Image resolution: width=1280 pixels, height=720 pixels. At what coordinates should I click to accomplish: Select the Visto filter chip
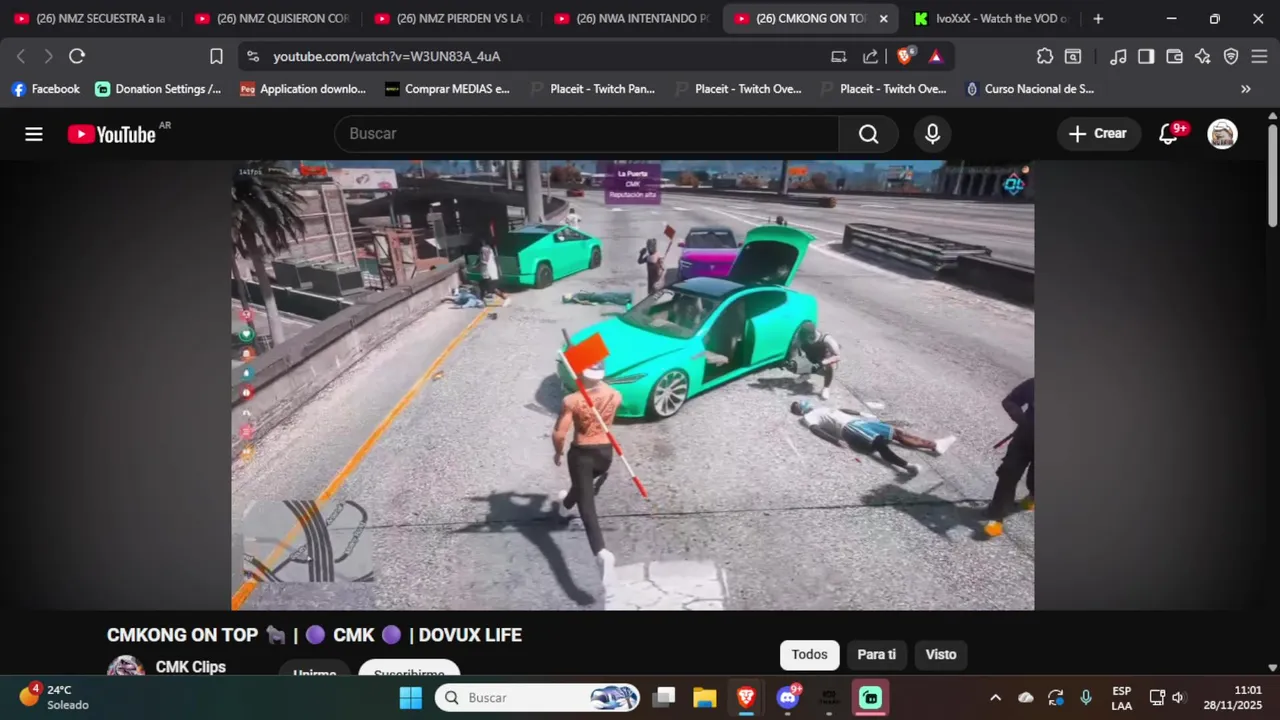point(940,655)
